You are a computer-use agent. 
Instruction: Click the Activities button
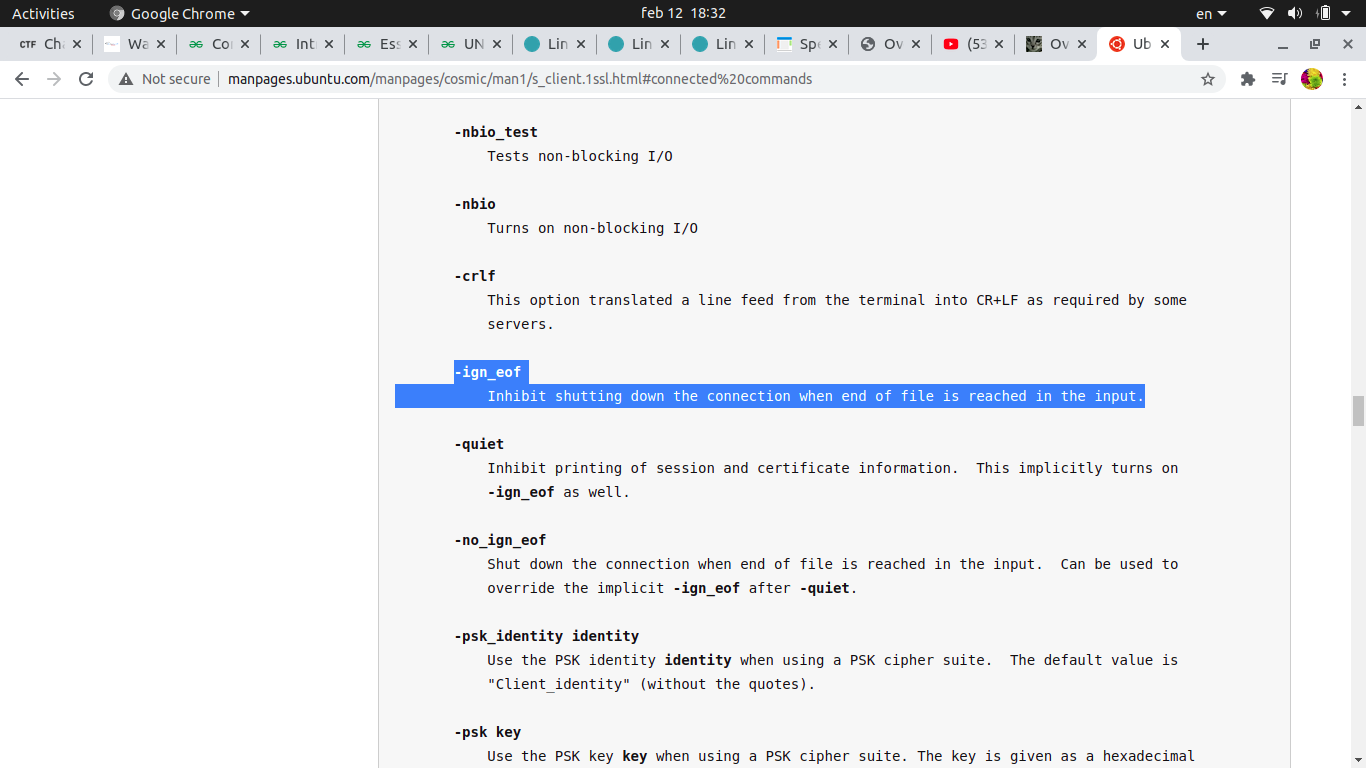point(43,14)
